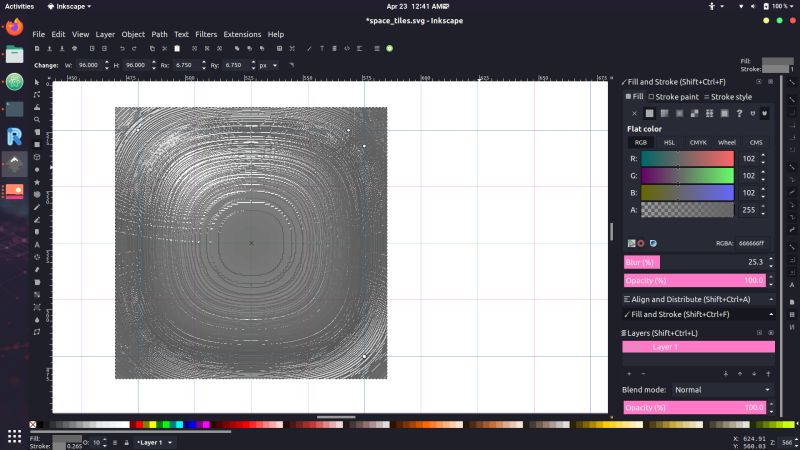Switch to the CMYK color tab

(x=698, y=142)
